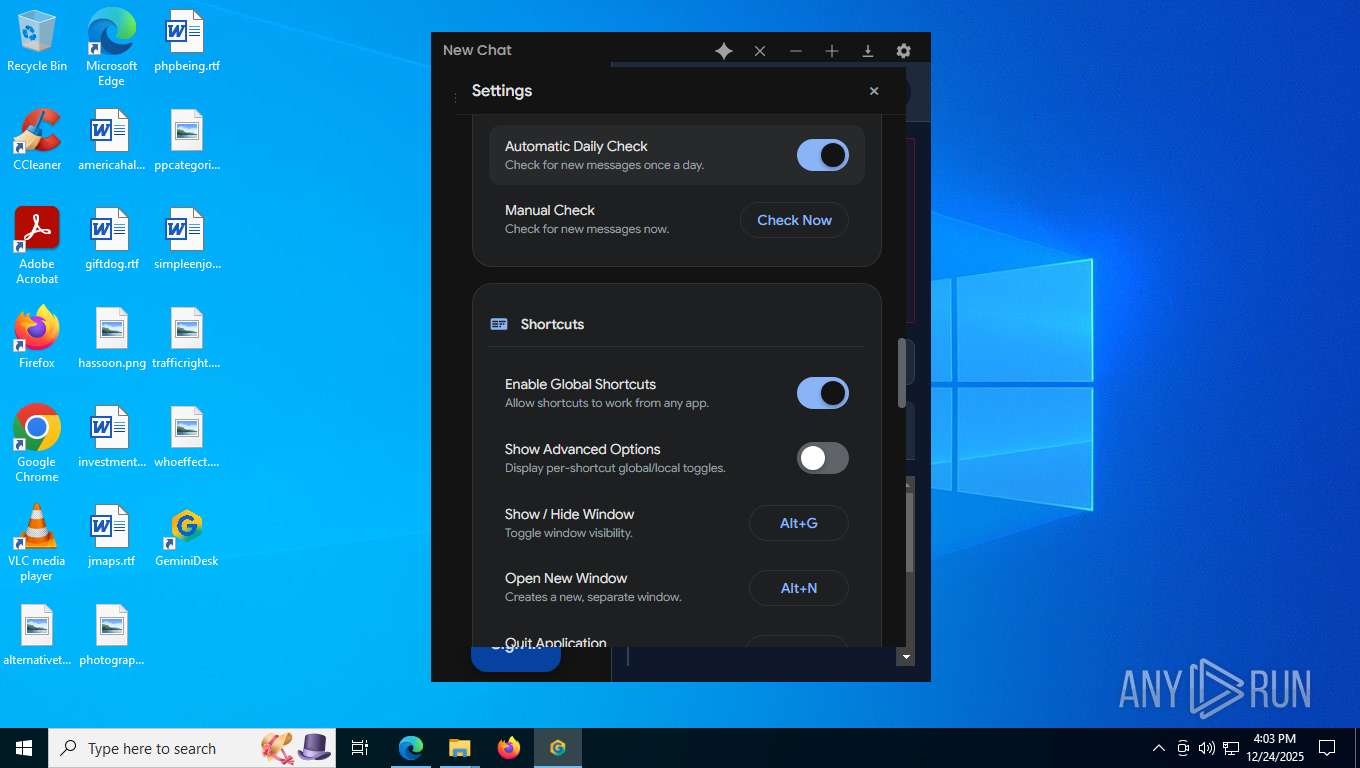Viewport: 1360px width, 768px height.
Task: Click the Manual Check label
Action: click(x=550, y=210)
